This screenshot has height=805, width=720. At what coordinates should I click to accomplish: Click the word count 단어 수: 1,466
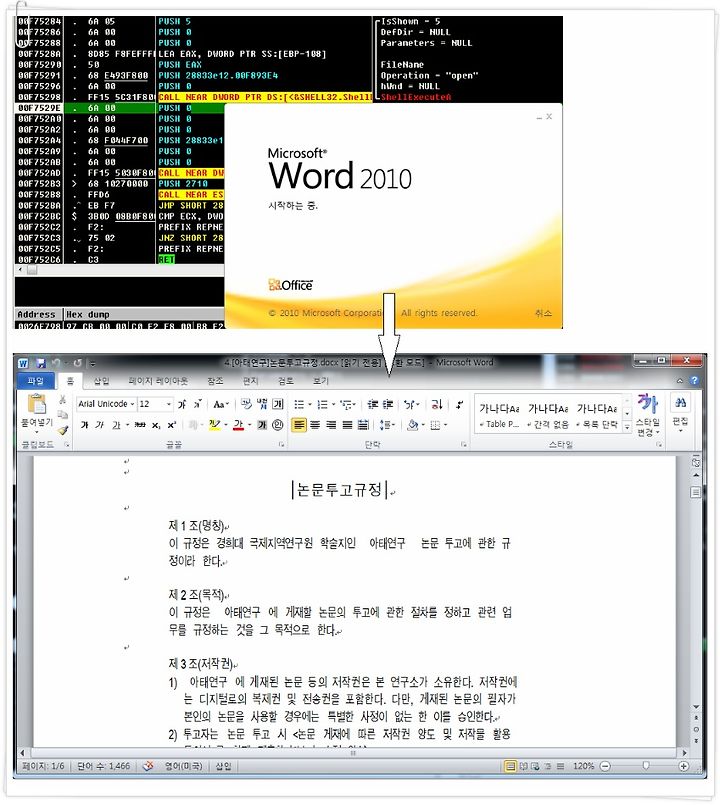103,766
